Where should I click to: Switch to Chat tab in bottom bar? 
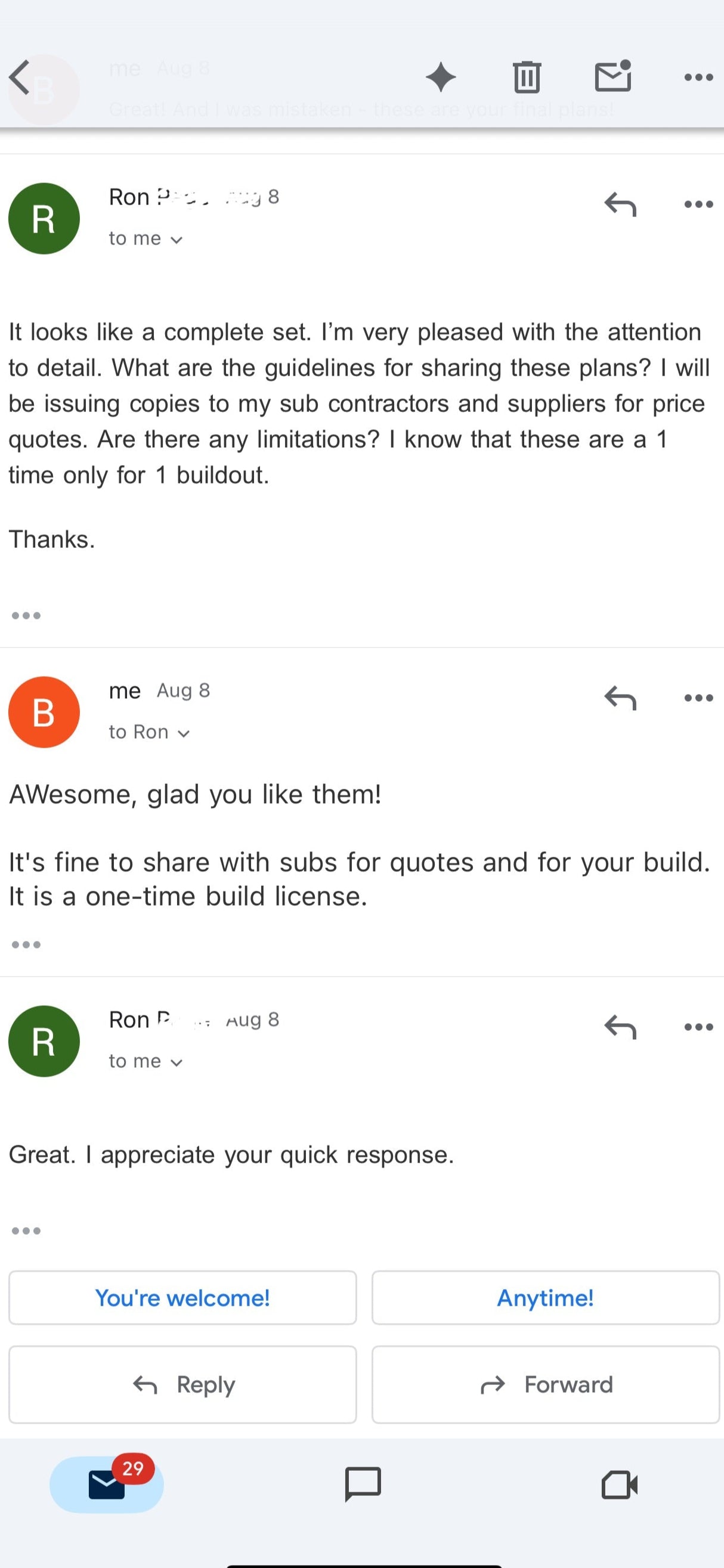click(x=363, y=1484)
